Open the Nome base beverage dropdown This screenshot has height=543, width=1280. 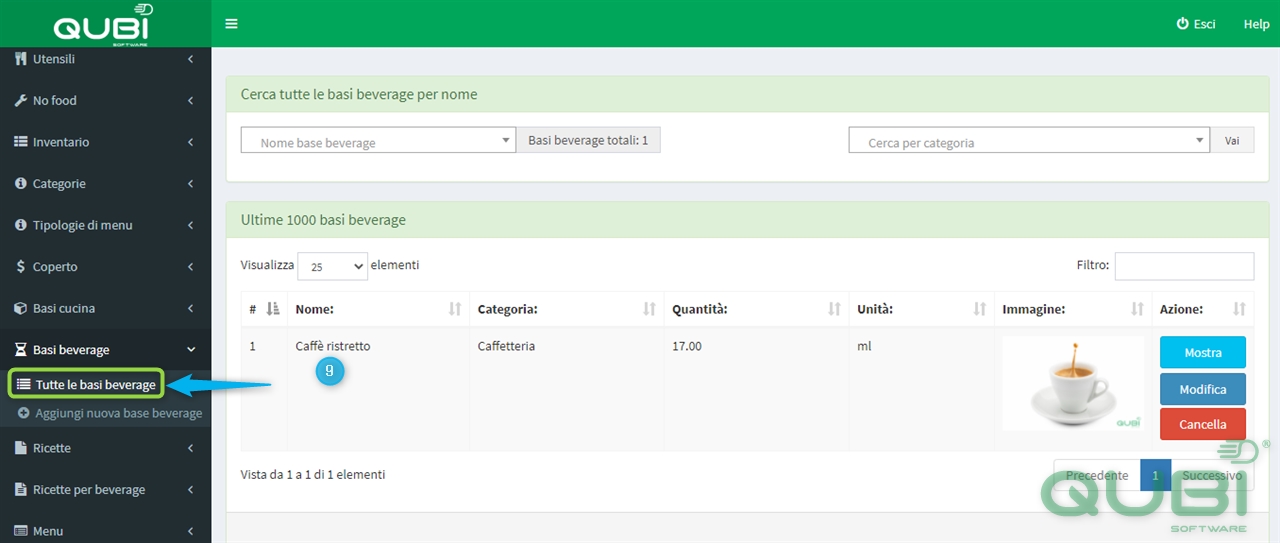click(378, 141)
